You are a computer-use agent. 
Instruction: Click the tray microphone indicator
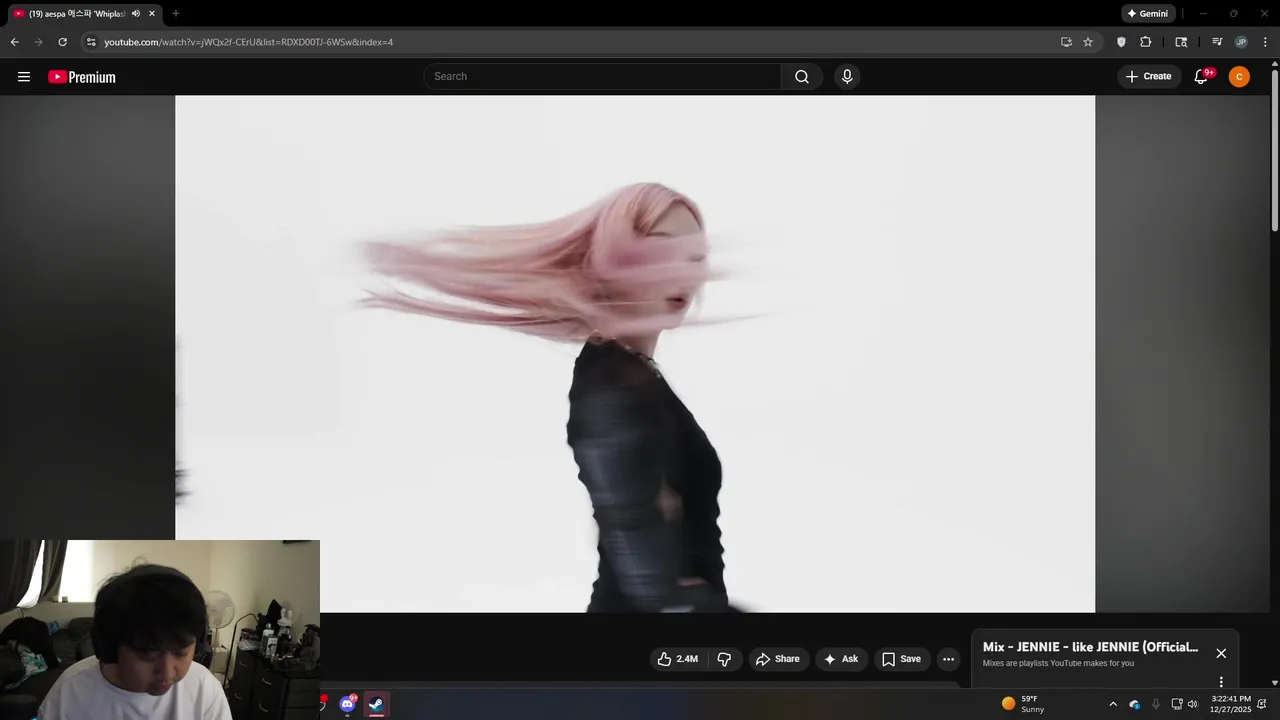coord(1156,704)
